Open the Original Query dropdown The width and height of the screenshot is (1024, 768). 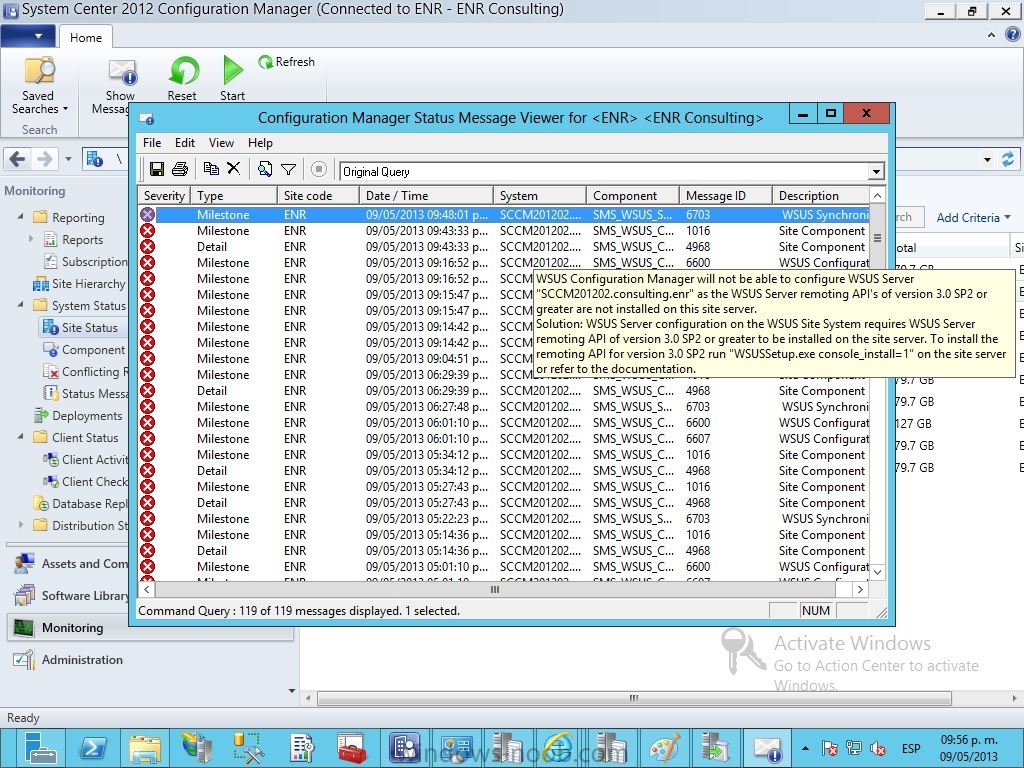point(876,172)
